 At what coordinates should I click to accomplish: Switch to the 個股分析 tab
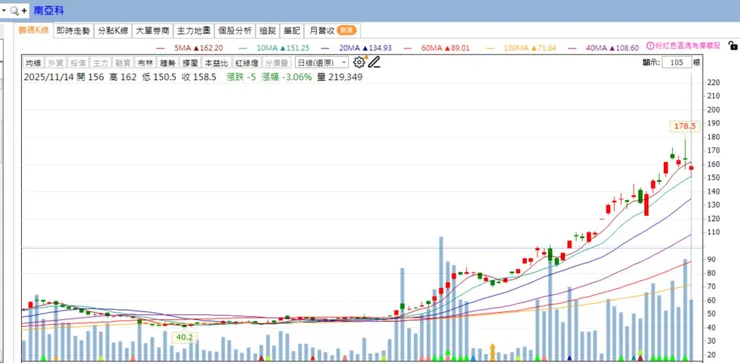click(x=235, y=31)
